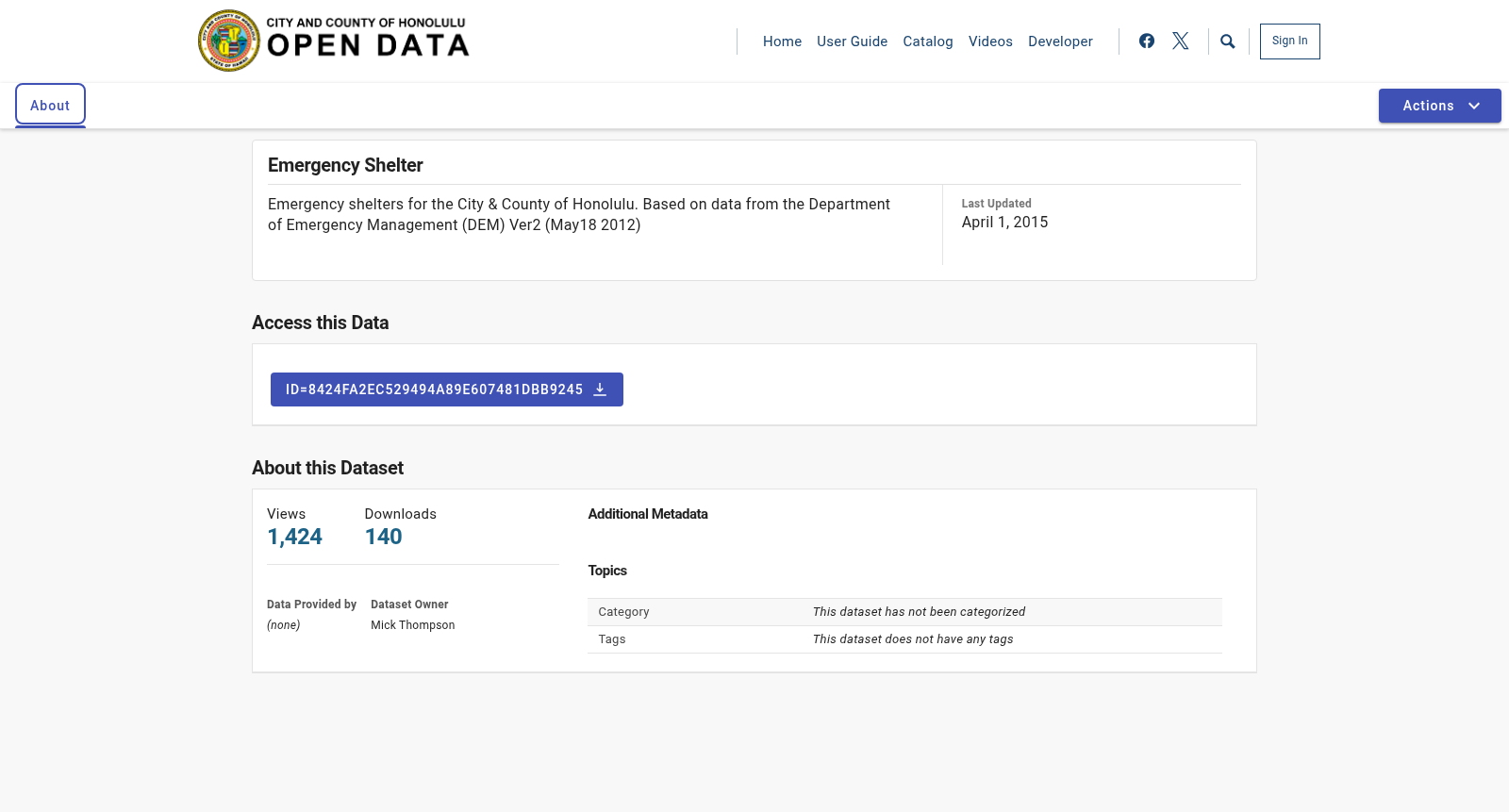
Task: Click the downloads count 140
Action: click(x=384, y=537)
